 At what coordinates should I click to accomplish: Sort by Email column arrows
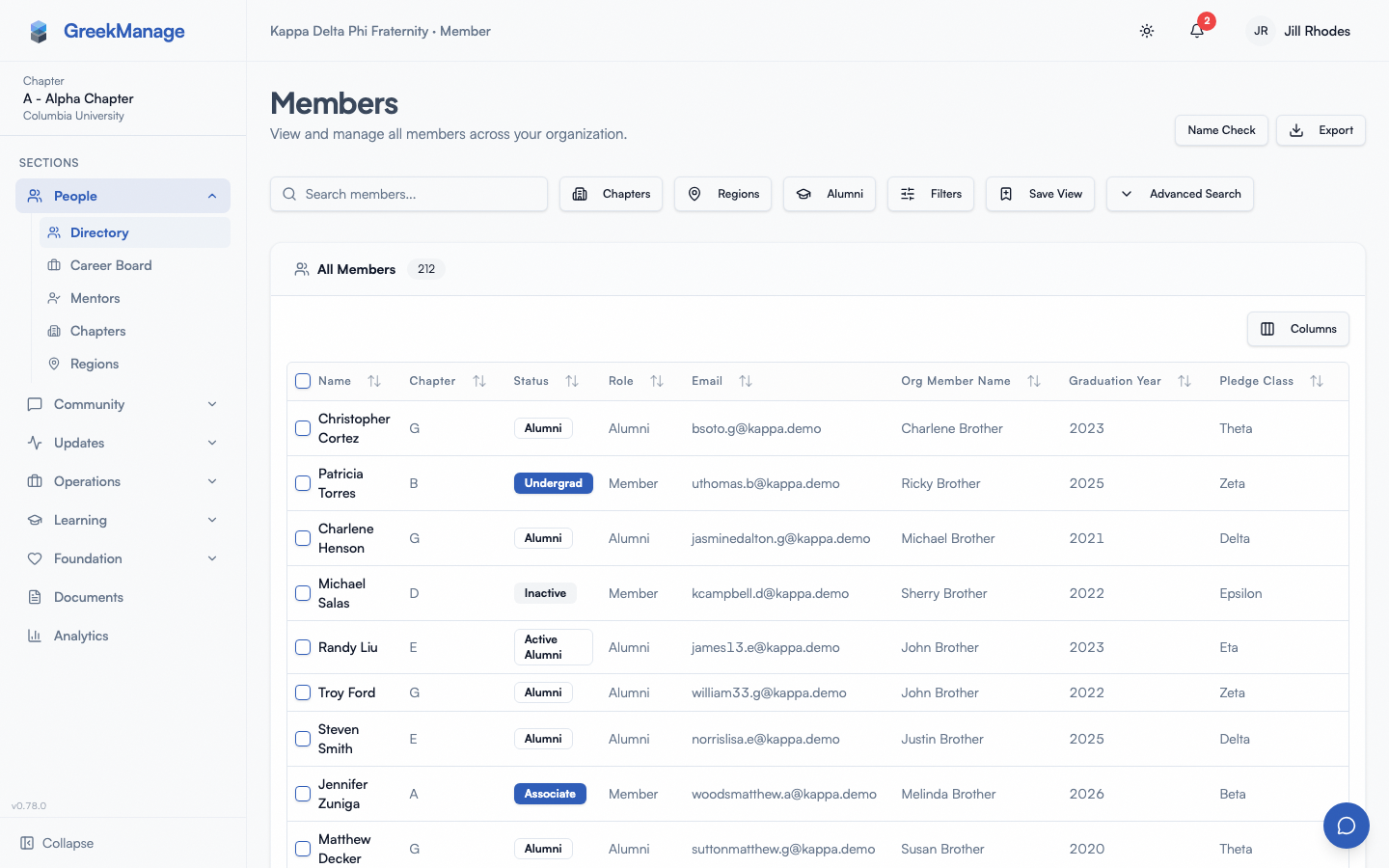point(746,381)
